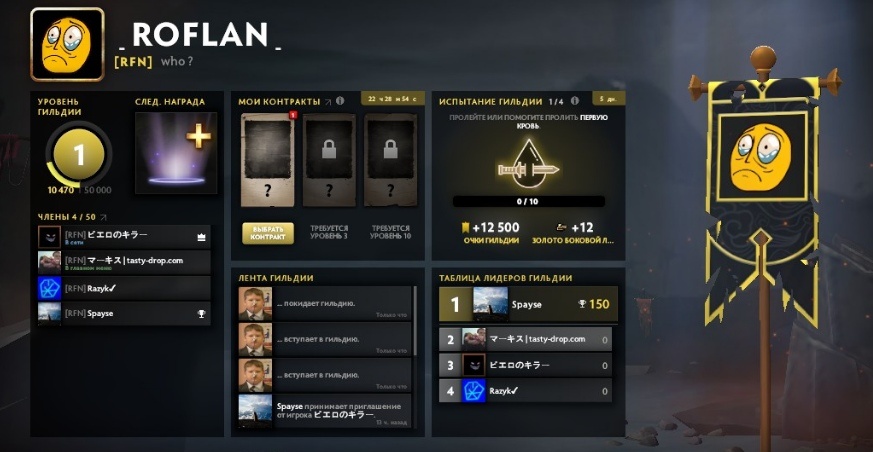The height and width of the screenshot is (452, 873).
Task: Click the guild challenge 0 / 10 progress bar
Action: pos(528,202)
